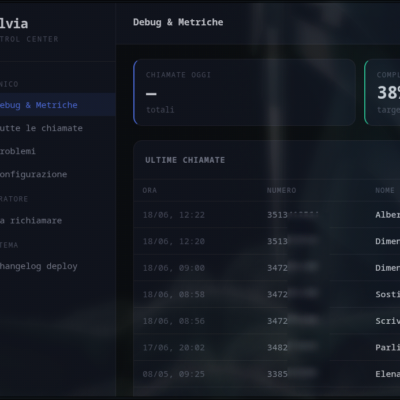Click the Control Center logo text
The height and width of the screenshot is (400, 400).
pos(29,39)
